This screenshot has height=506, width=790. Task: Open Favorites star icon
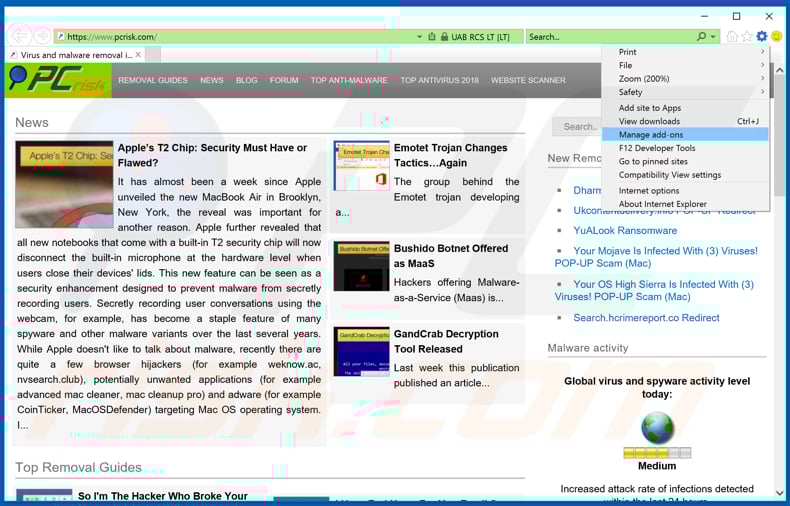747,36
